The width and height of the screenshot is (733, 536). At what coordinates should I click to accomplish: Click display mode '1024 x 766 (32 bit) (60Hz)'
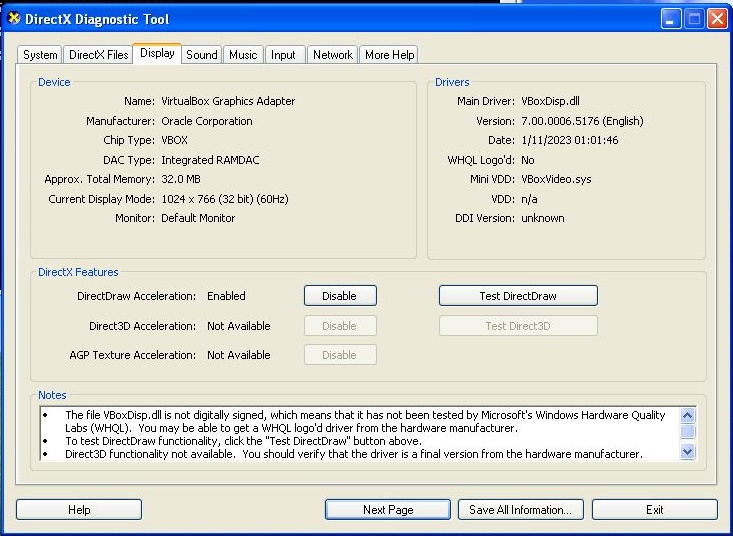(x=225, y=199)
